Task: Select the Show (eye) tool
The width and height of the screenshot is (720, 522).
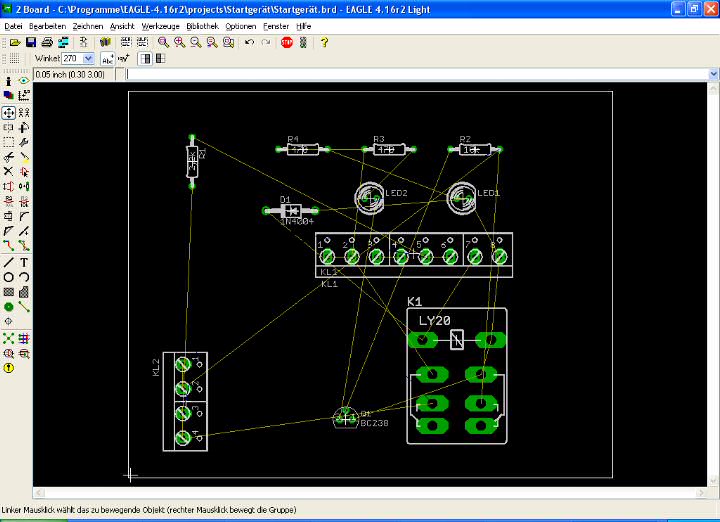Action: pyautogui.click(x=24, y=81)
